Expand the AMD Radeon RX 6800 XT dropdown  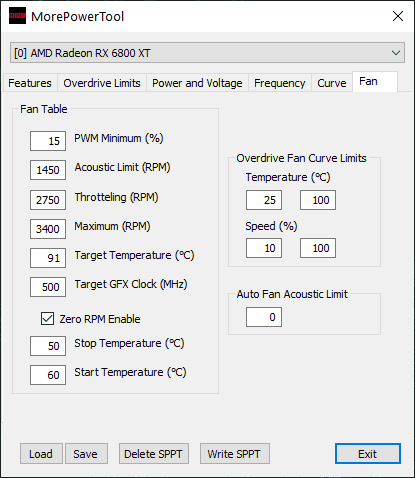click(207, 53)
